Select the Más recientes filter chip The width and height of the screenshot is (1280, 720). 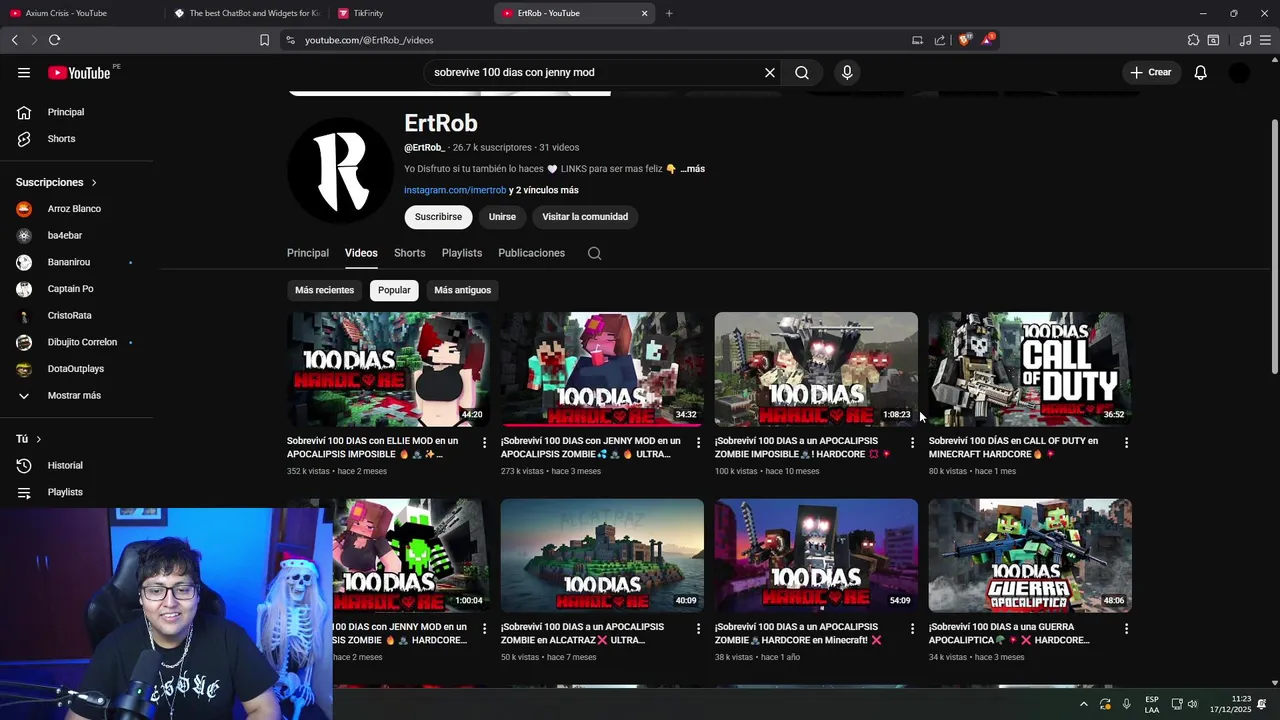pyautogui.click(x=324, y=290)
